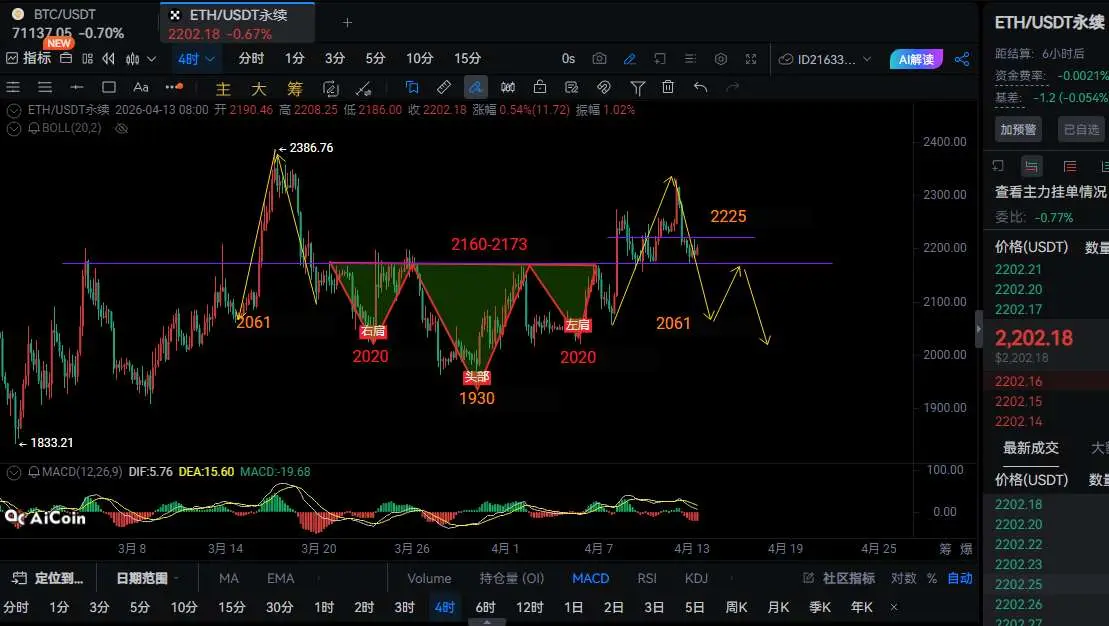Click the padlock lock drawings icon
Viewport: 1109px width, 626px height.
(540, 87)
